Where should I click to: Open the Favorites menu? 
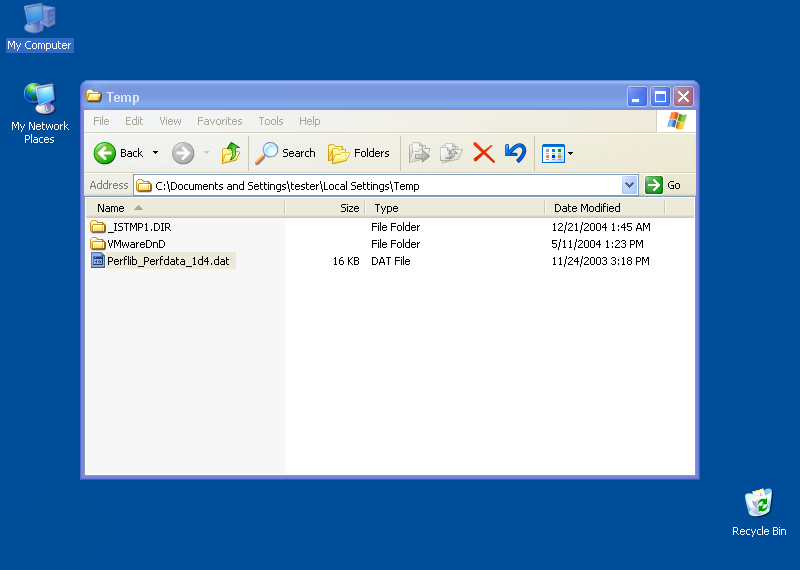point(219,121)
